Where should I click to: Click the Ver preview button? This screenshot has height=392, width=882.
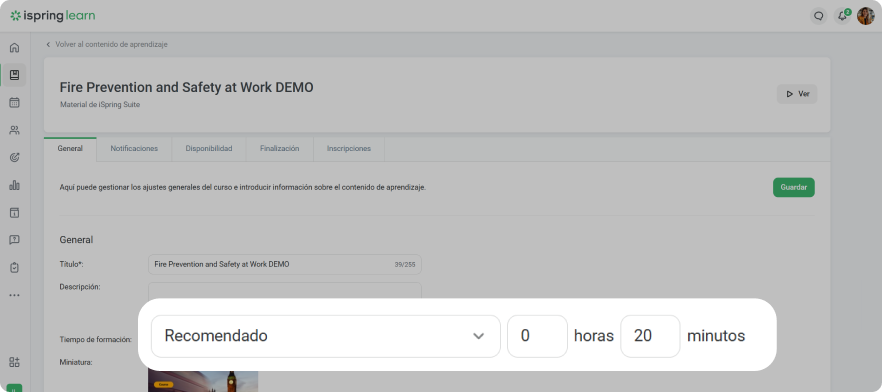pos(797,94)
